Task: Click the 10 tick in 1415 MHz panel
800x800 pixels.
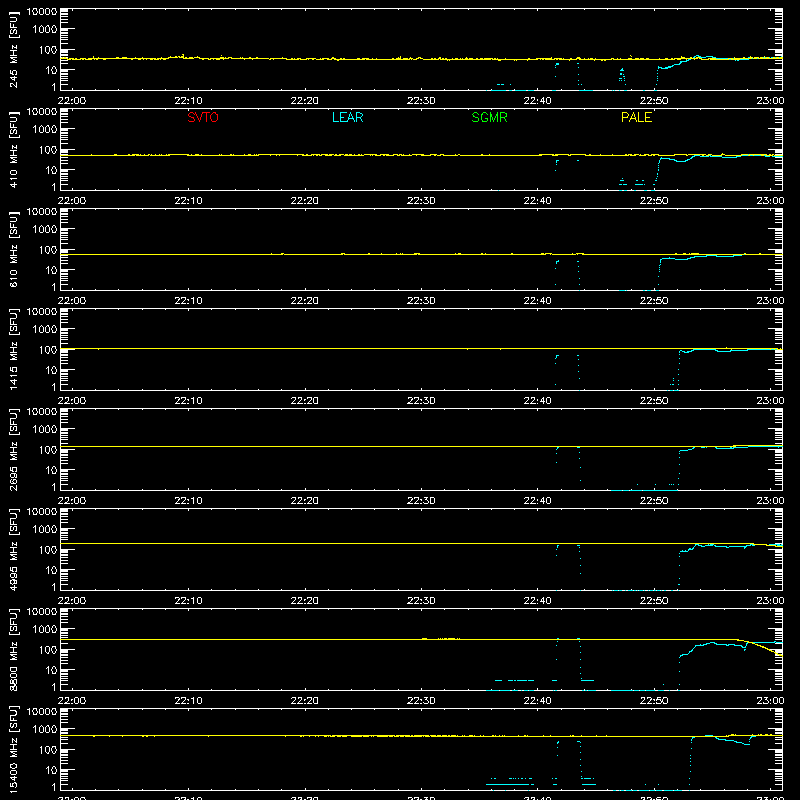Action: coord(51,370)
